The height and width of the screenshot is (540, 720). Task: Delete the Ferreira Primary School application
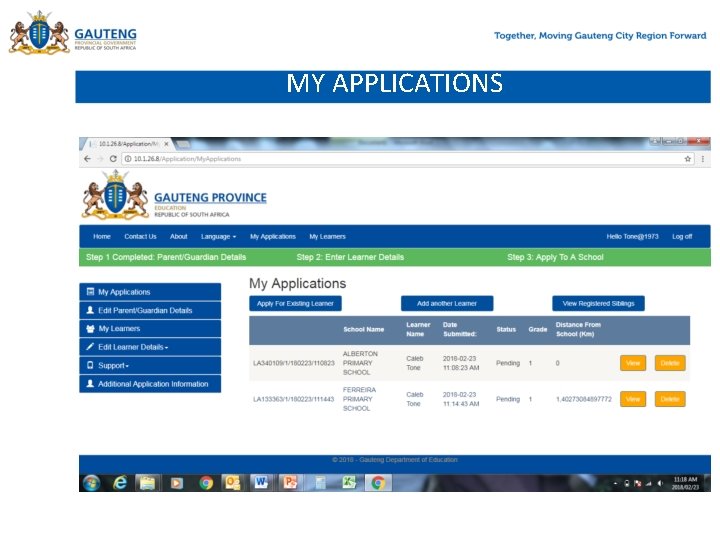tap(670, 399)
